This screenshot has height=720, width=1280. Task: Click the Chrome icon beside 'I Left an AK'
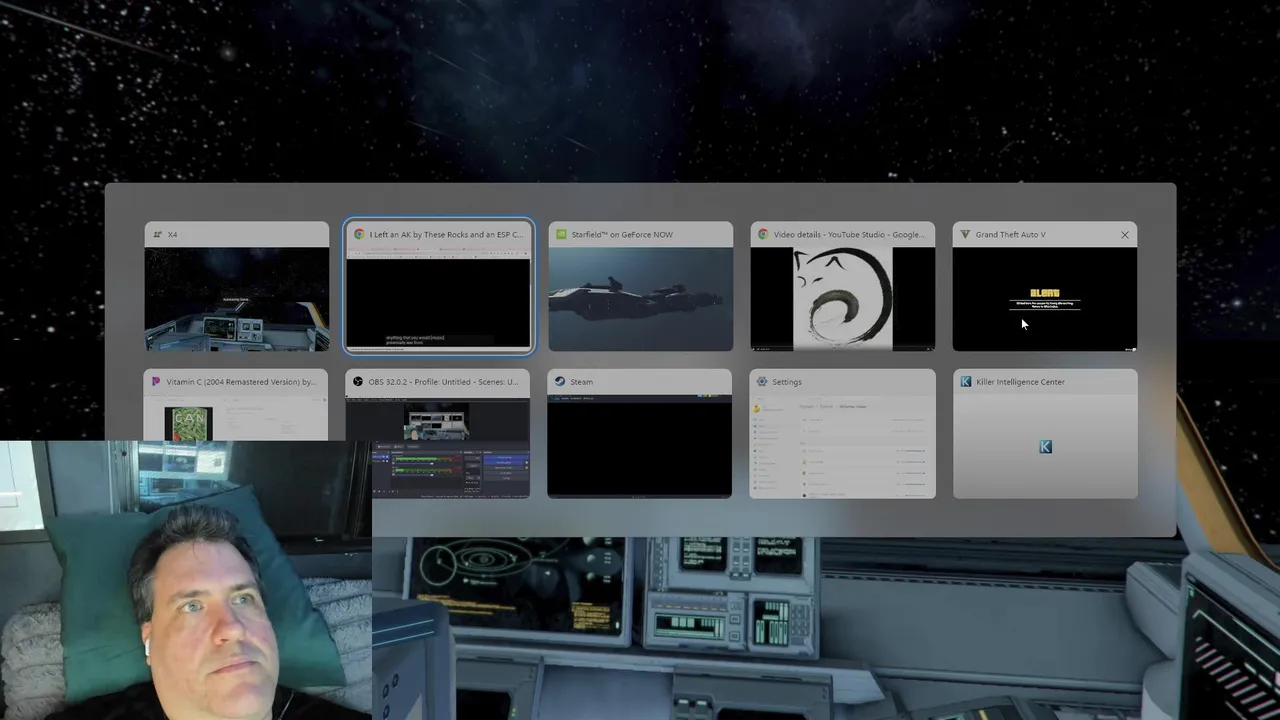point(359,235)
